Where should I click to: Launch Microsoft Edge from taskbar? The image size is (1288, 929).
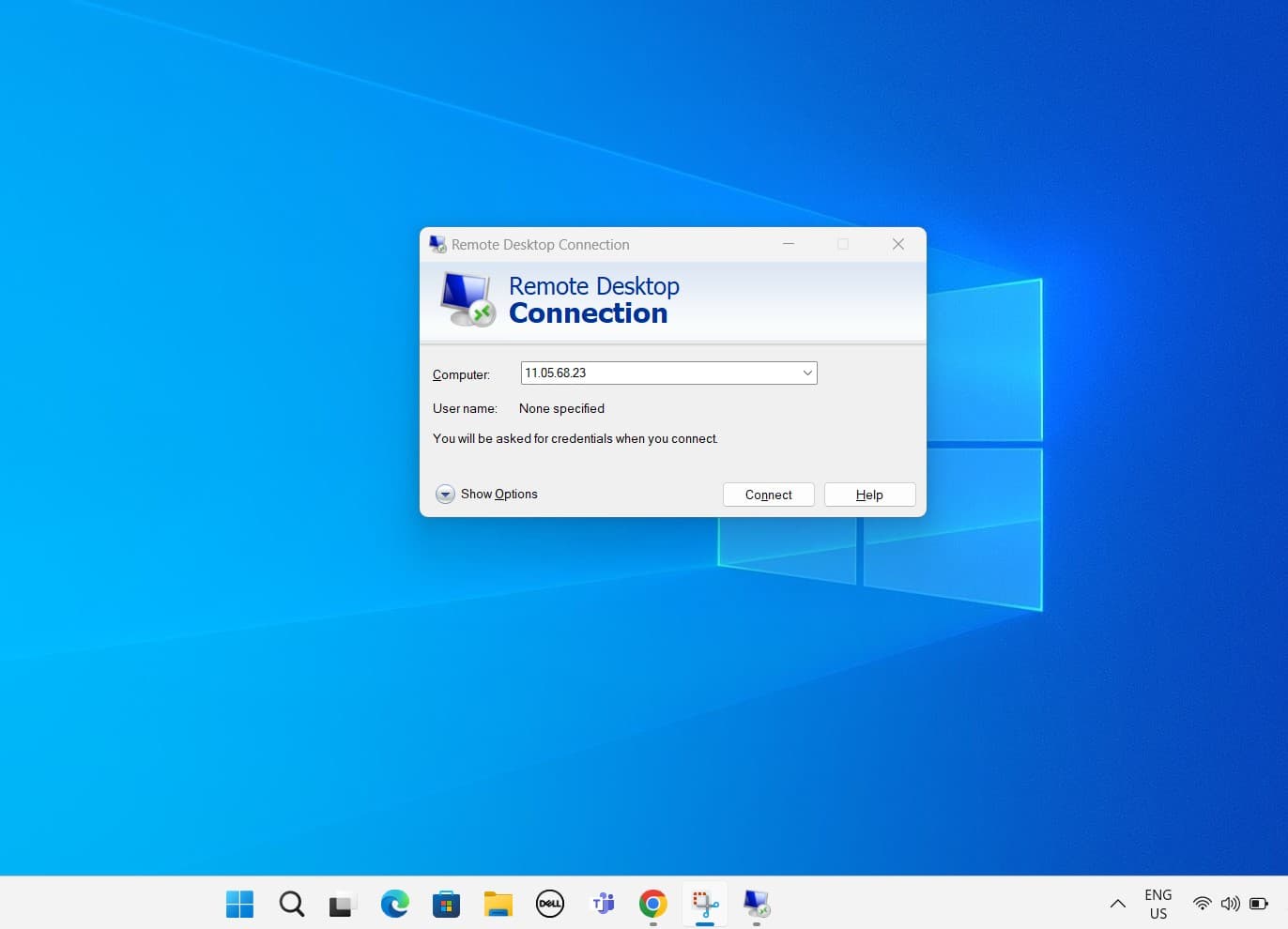coord(395,904)
